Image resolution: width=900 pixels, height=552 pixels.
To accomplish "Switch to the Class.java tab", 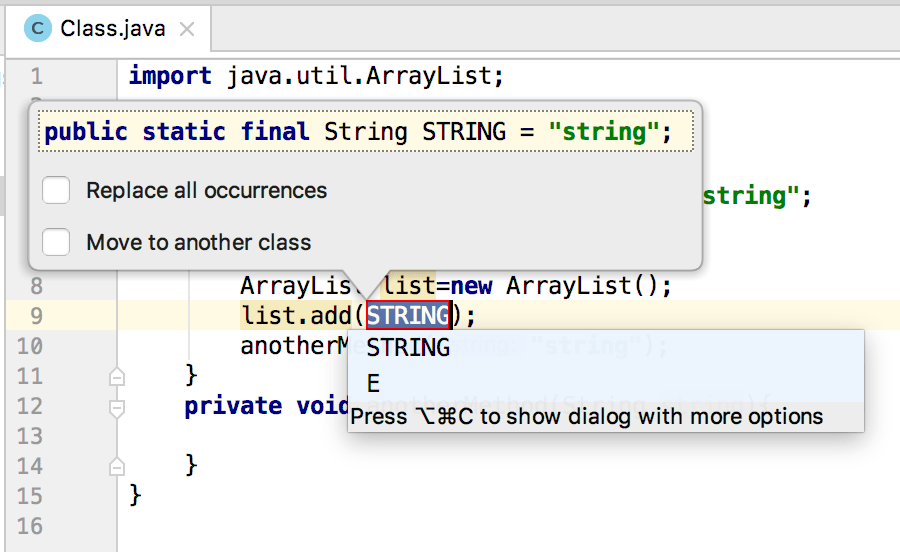I will tap(108, 29).
